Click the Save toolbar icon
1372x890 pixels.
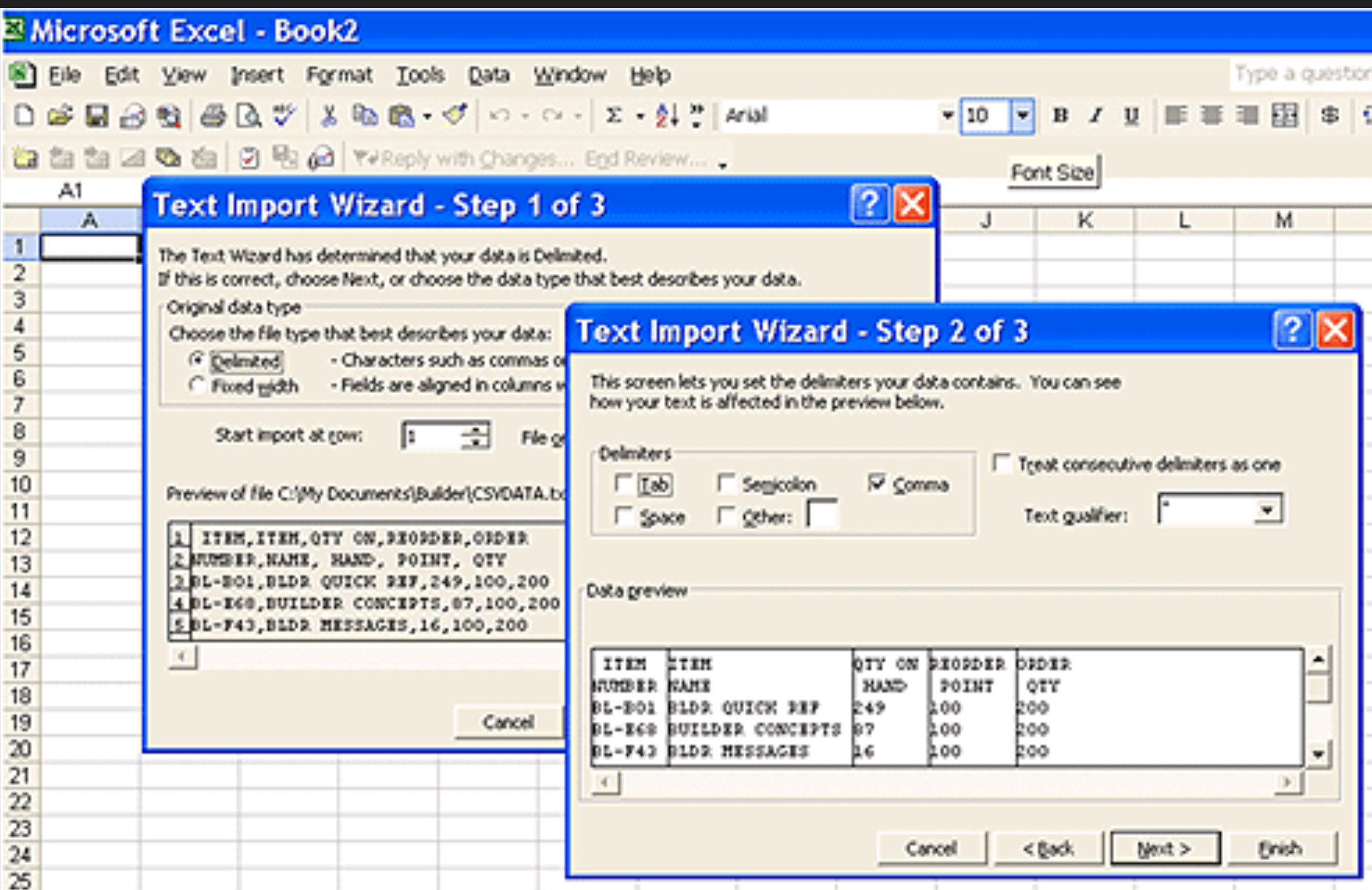point(96,116)
